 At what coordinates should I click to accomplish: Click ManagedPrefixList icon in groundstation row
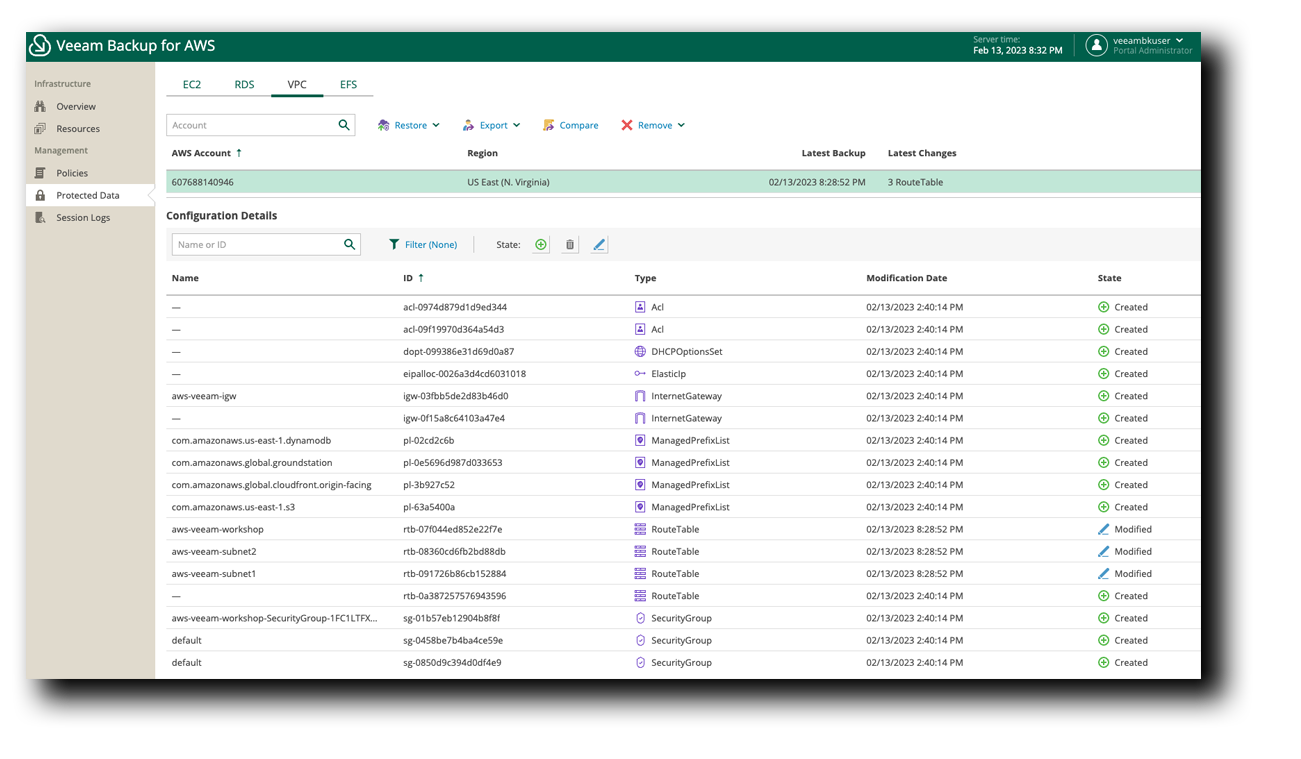pos(640,462)
